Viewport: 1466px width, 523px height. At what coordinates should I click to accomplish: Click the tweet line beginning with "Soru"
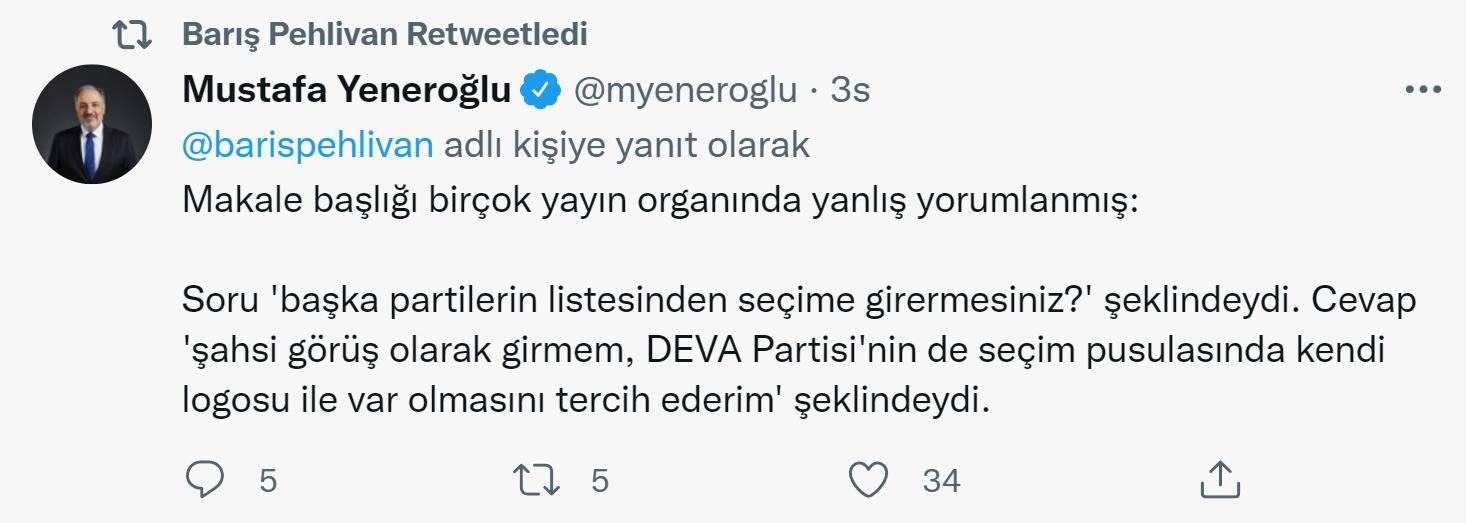[800, 300]
